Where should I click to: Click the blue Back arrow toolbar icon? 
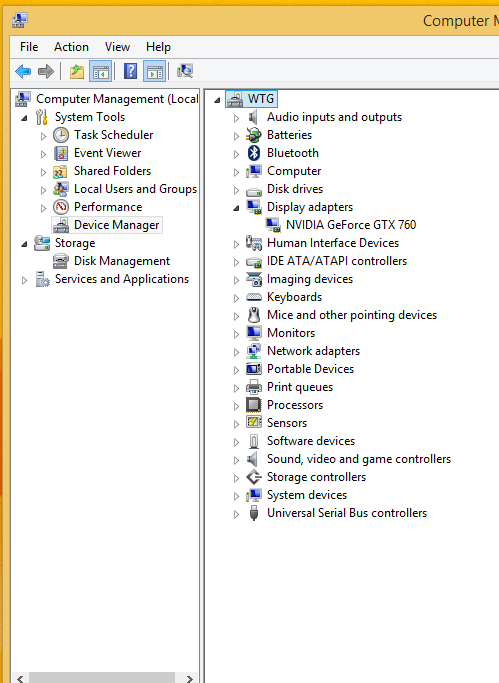click(23, 71)
